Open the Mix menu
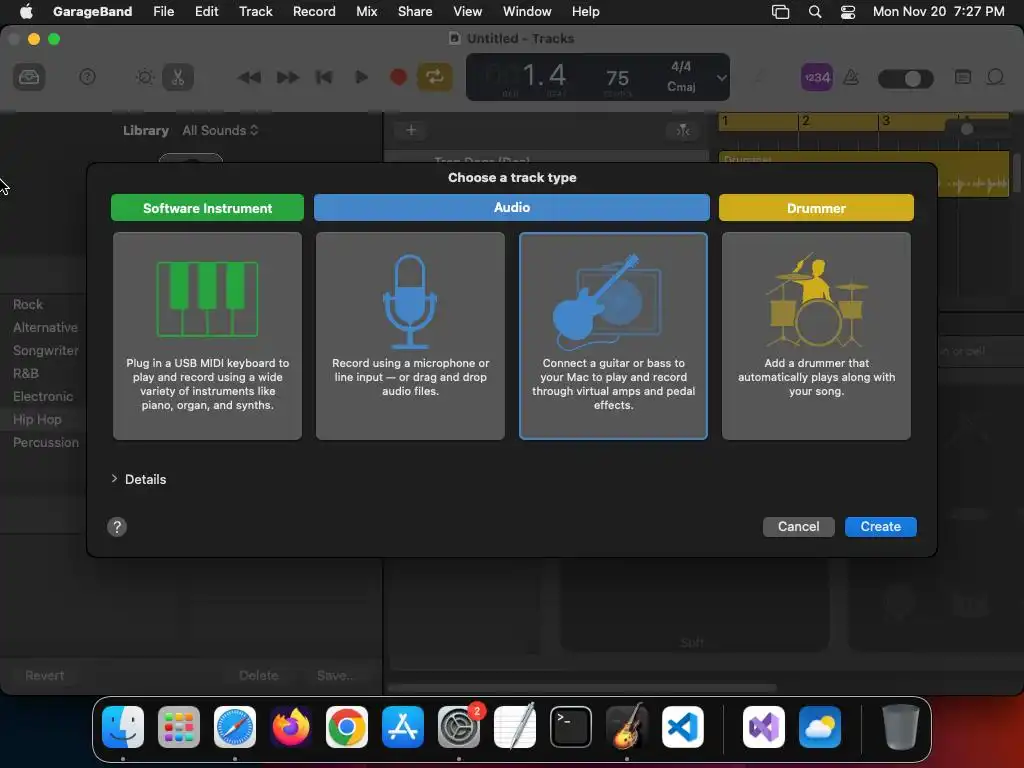 pyautogui.click(x=366, y=12)
